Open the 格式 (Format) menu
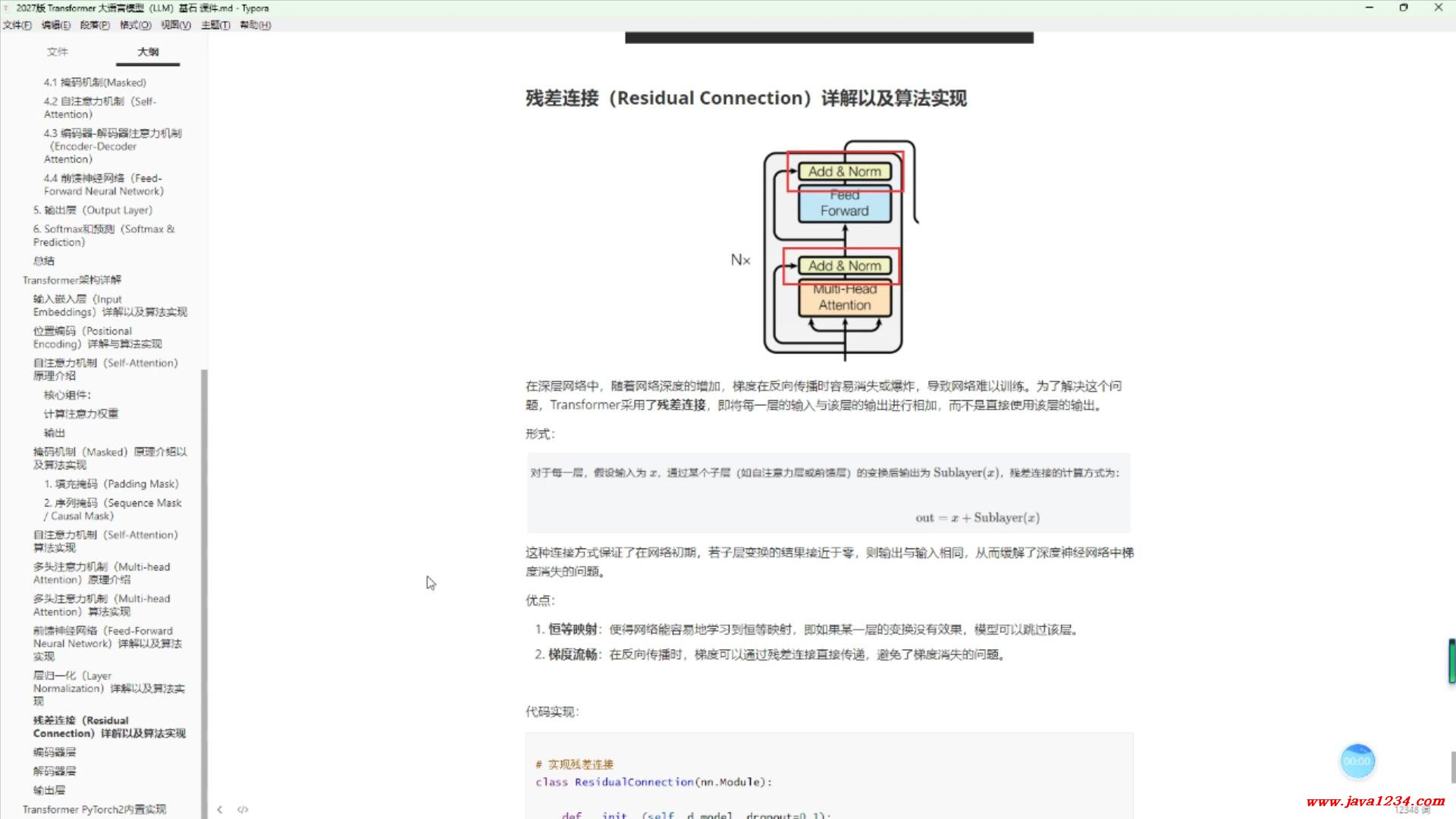The width and height of the screenshot is (1456, 819). pos(135,25)
